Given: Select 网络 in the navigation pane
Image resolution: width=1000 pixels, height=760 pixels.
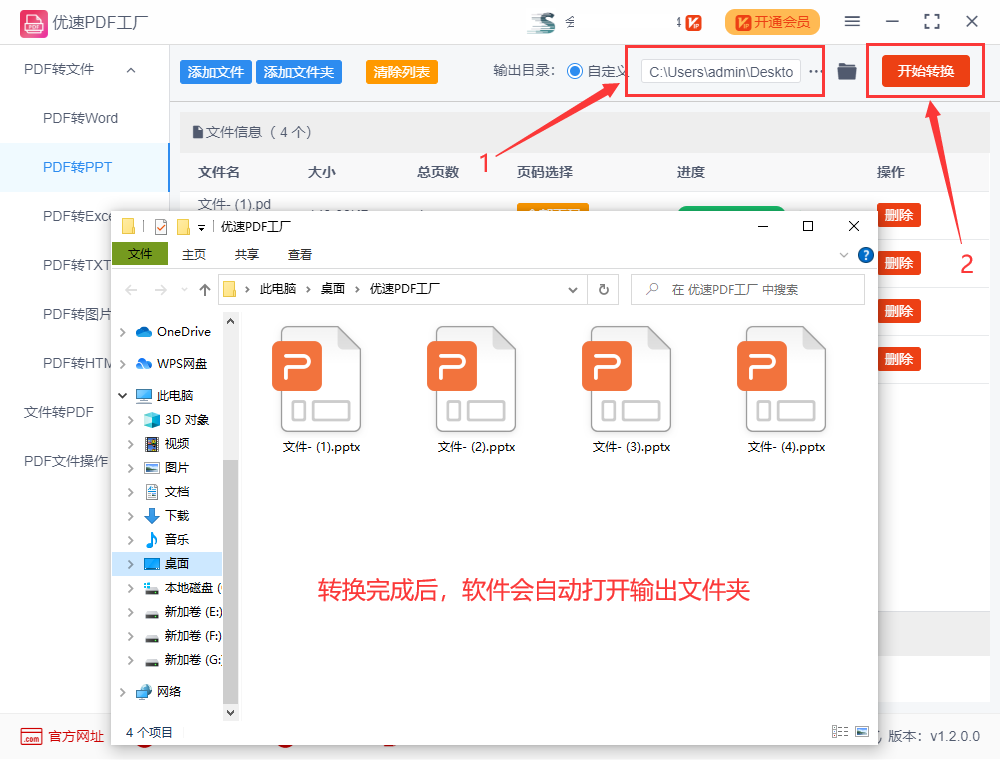Looking at the screenshot, I should click(x=169, y=691).
